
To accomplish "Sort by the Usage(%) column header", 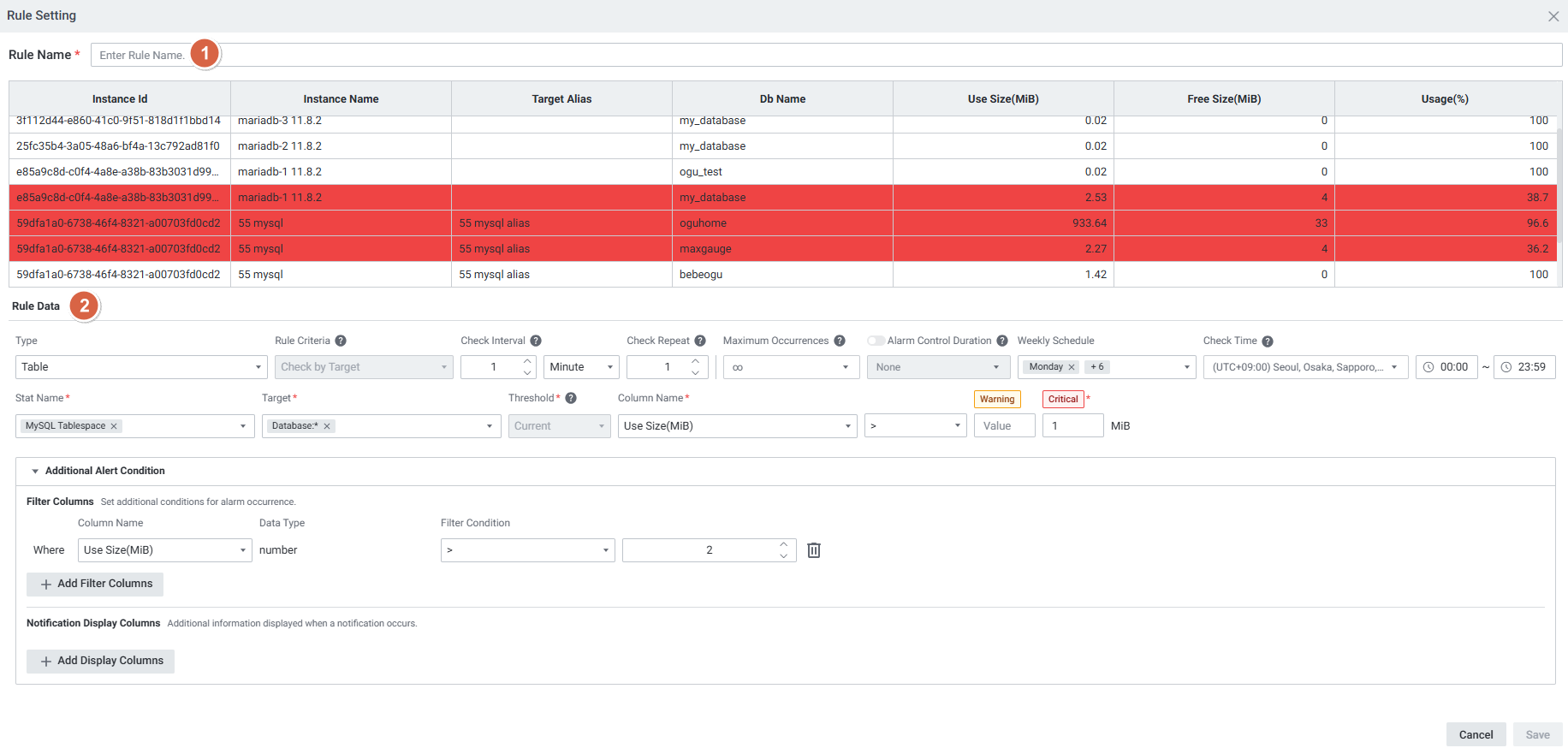I will (1444, 99).
